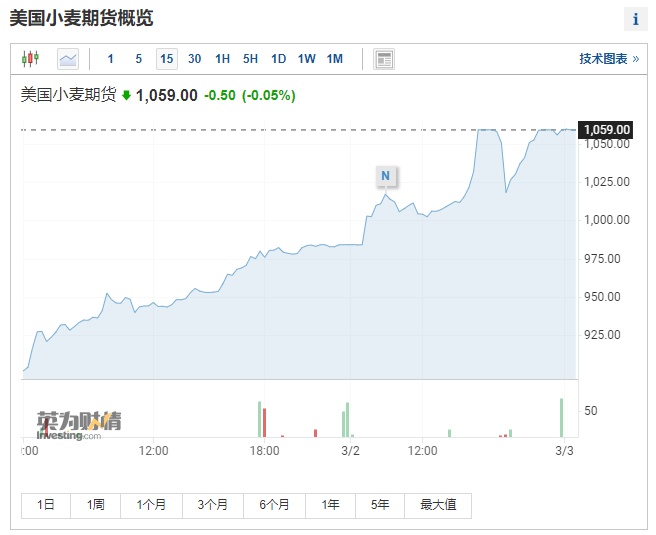
Task: Select the 15 minute interval
Action: tap(166, 59)
